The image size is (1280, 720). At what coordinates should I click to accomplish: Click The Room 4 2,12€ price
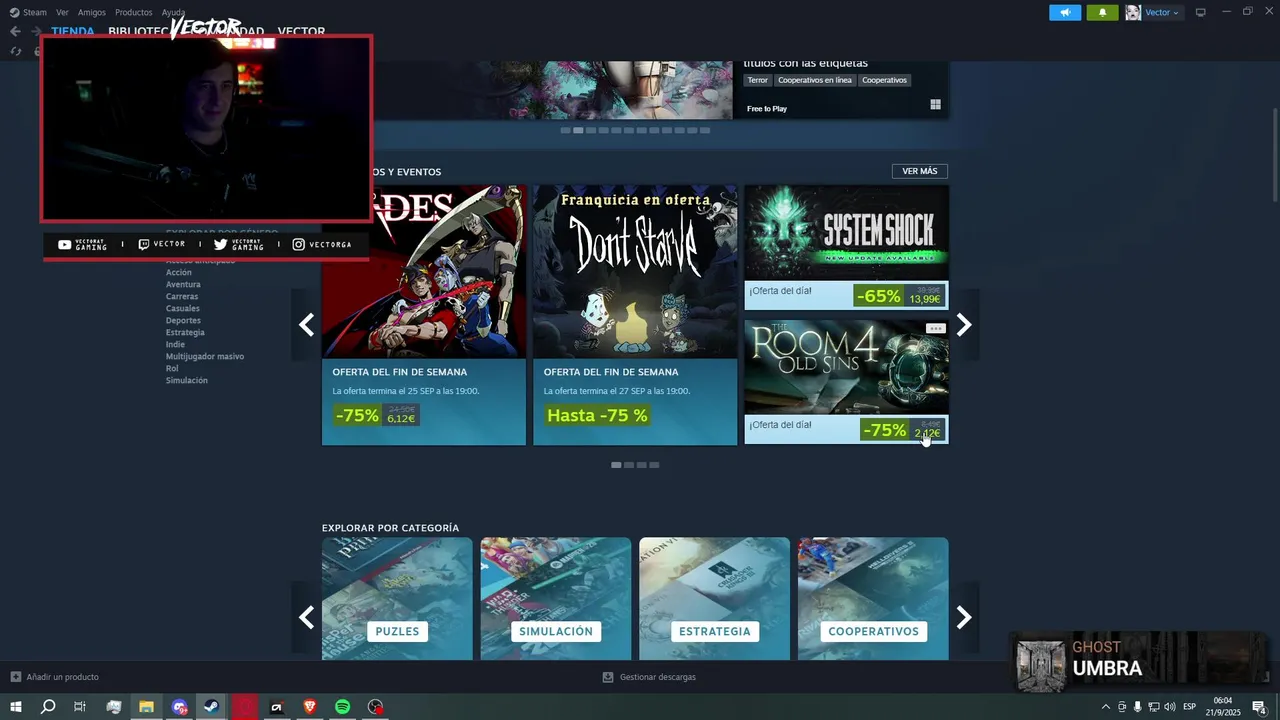927,434
